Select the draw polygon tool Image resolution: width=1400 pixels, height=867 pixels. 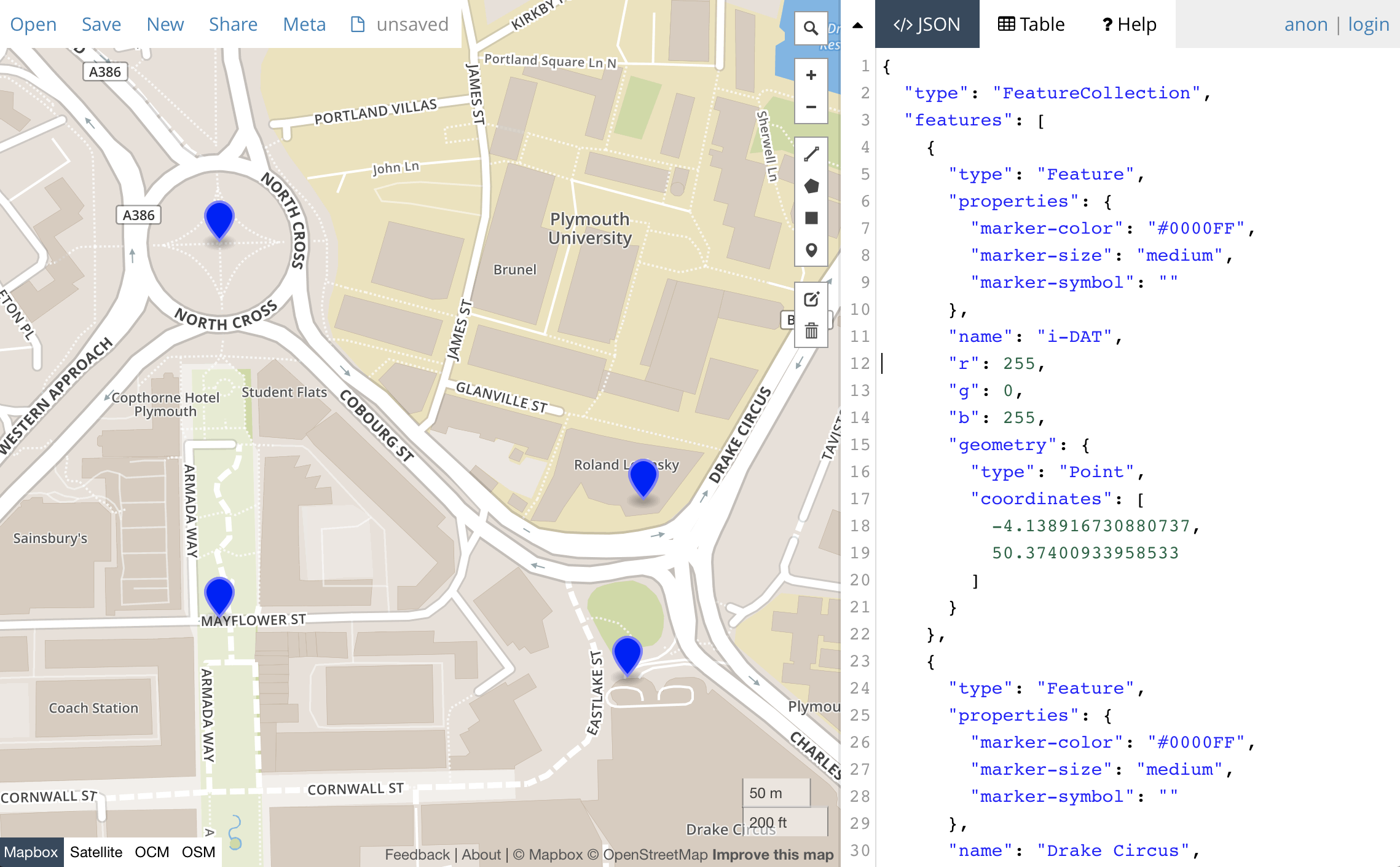coord(811,186)
